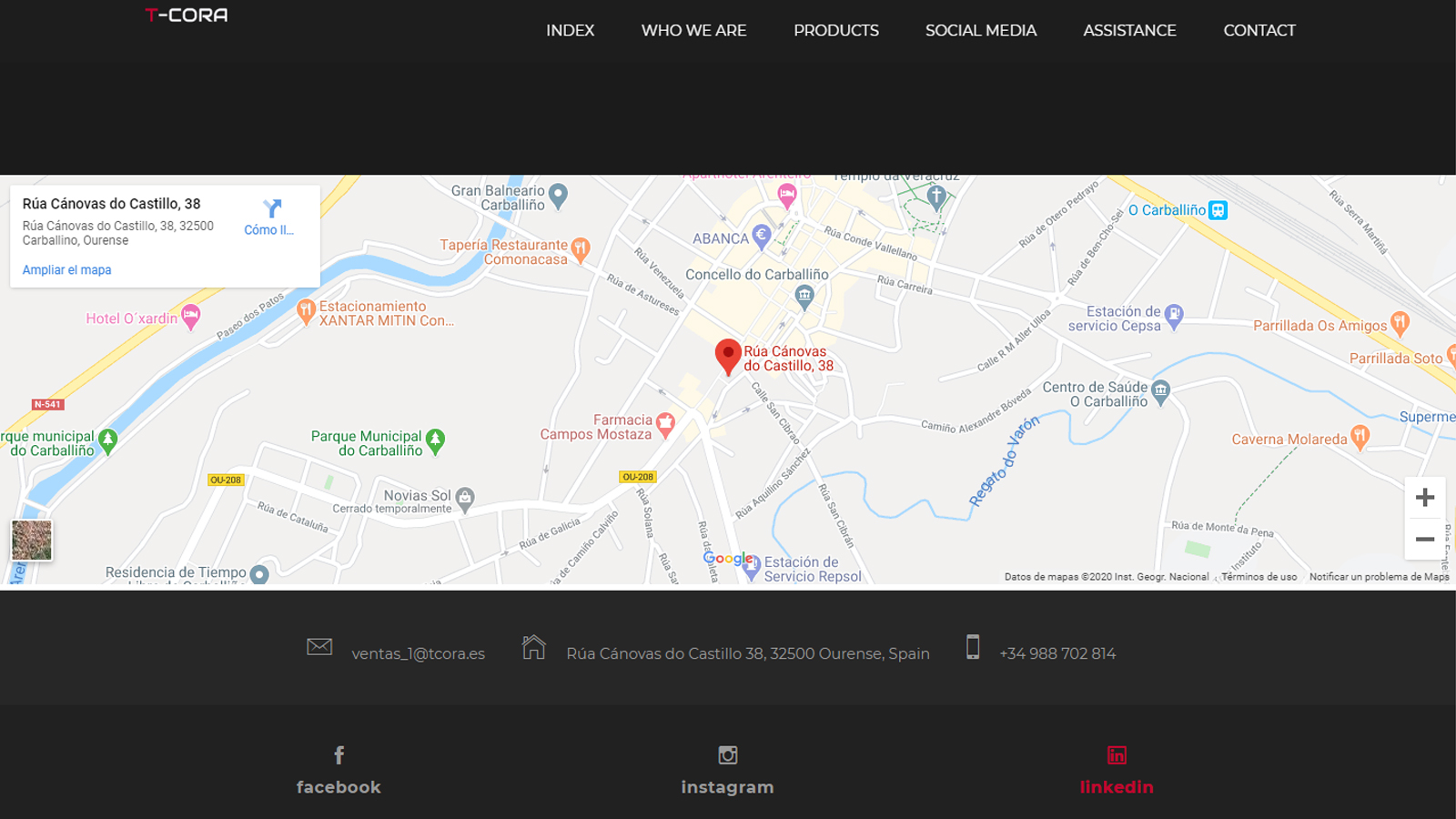Screen dimensions: 1456x819
Task: Select the ABANCA bank marker
Action: point(762,236)
